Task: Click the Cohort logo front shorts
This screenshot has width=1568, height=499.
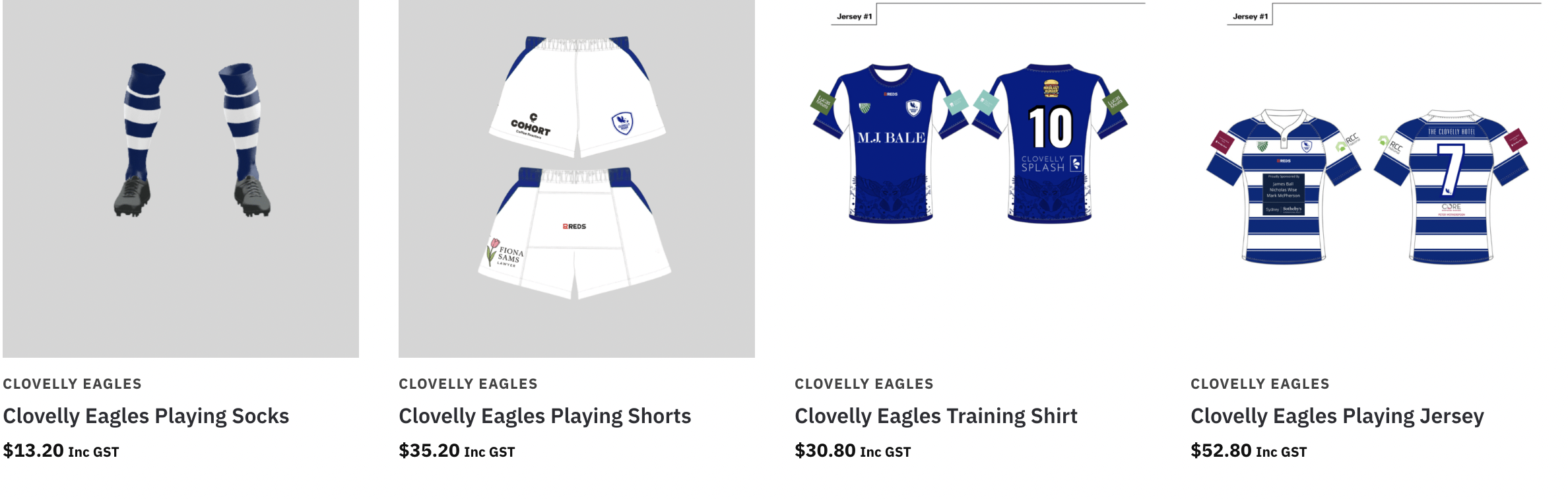Action: (577, 96)
